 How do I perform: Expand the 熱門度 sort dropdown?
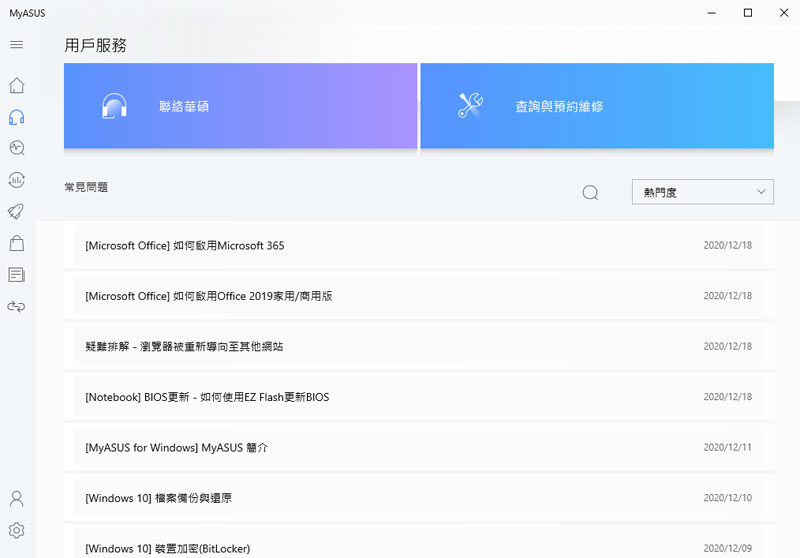tap(703, 192)
